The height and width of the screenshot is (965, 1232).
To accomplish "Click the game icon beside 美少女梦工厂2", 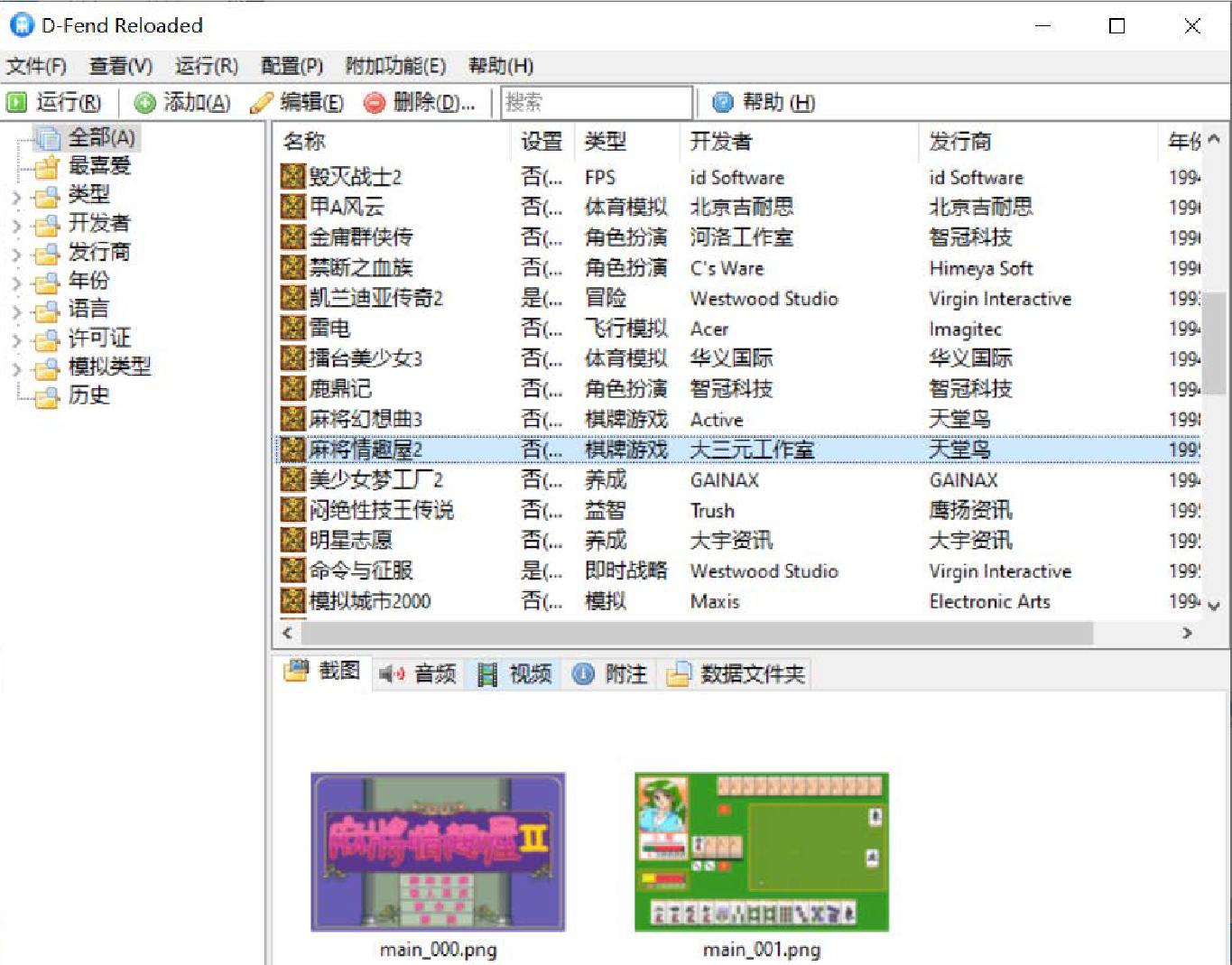I will click(292, 479).
